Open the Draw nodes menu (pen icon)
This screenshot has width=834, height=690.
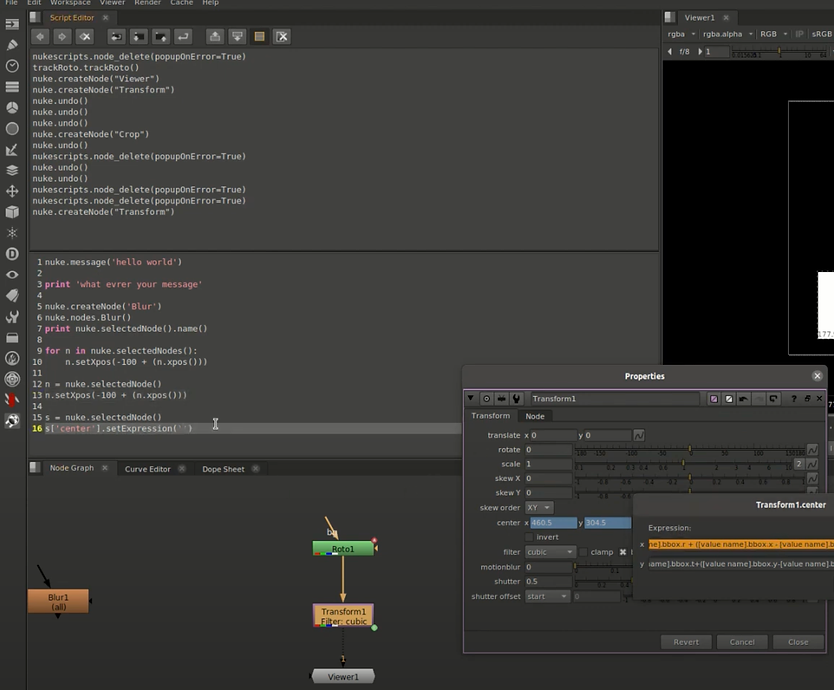[x=12, y=45]
